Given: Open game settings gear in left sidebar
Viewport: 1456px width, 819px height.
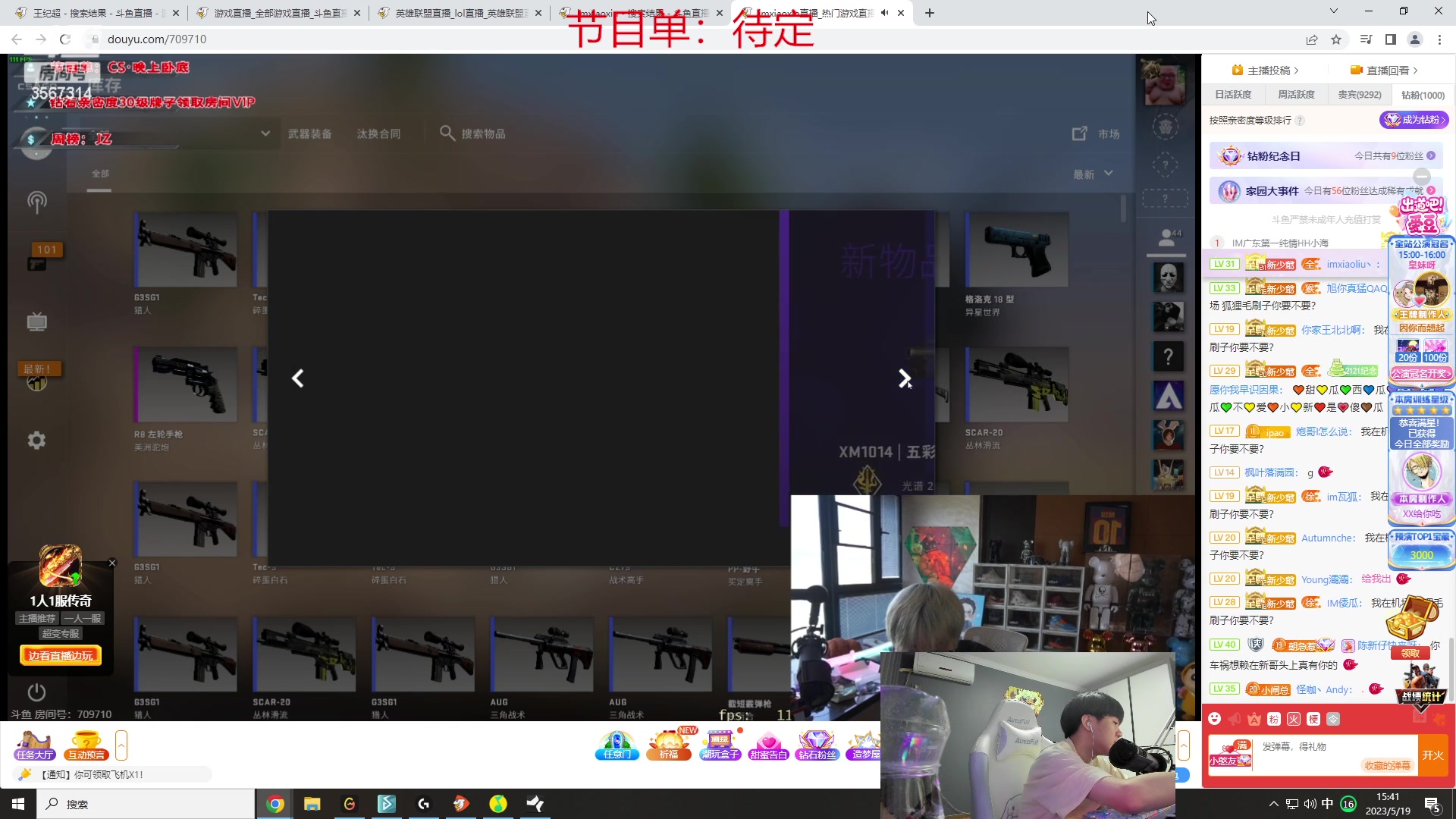Looking at the screenshot, I should click(x=36, y=441).
